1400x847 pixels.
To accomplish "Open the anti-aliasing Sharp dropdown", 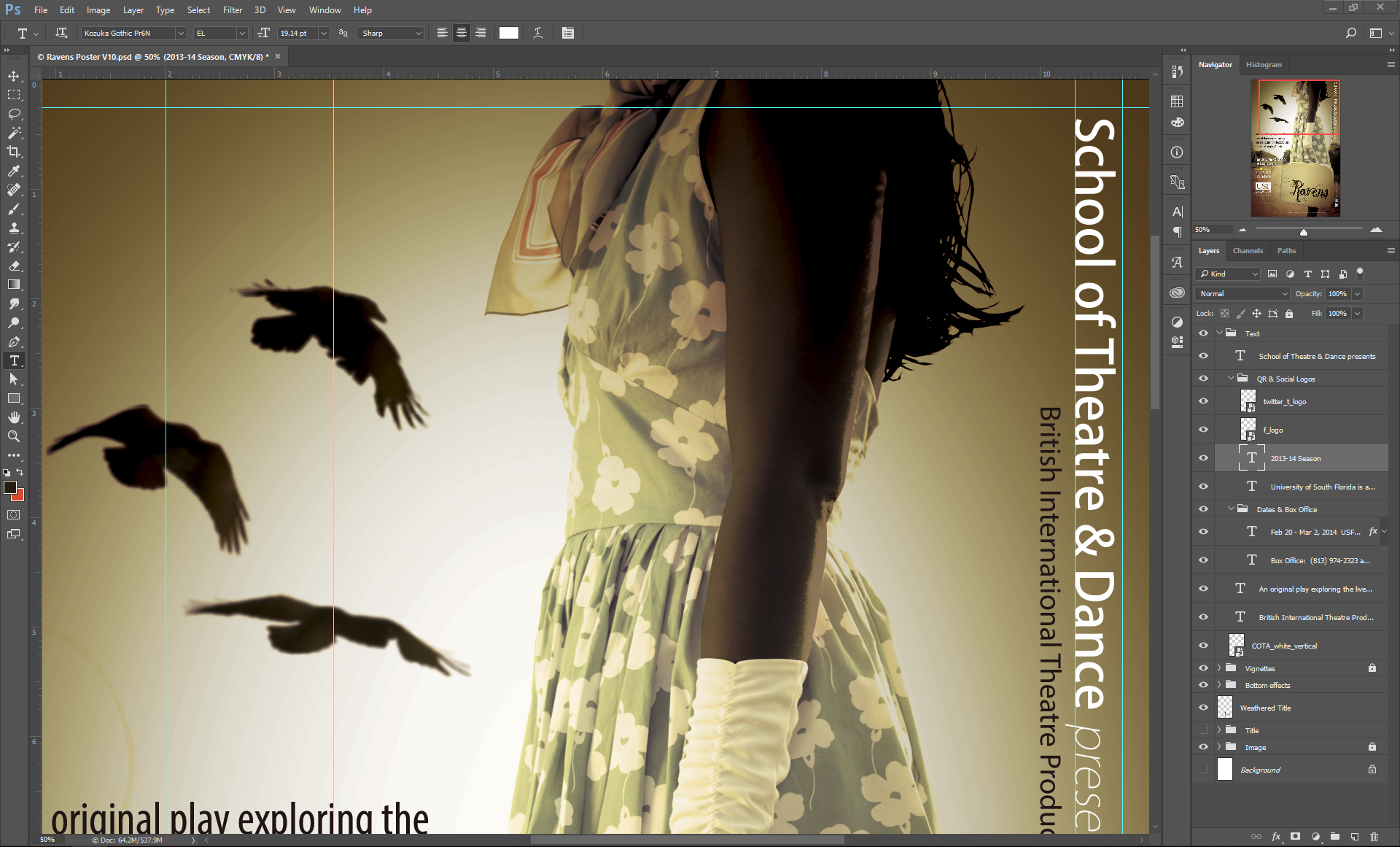I will (392, 33).
